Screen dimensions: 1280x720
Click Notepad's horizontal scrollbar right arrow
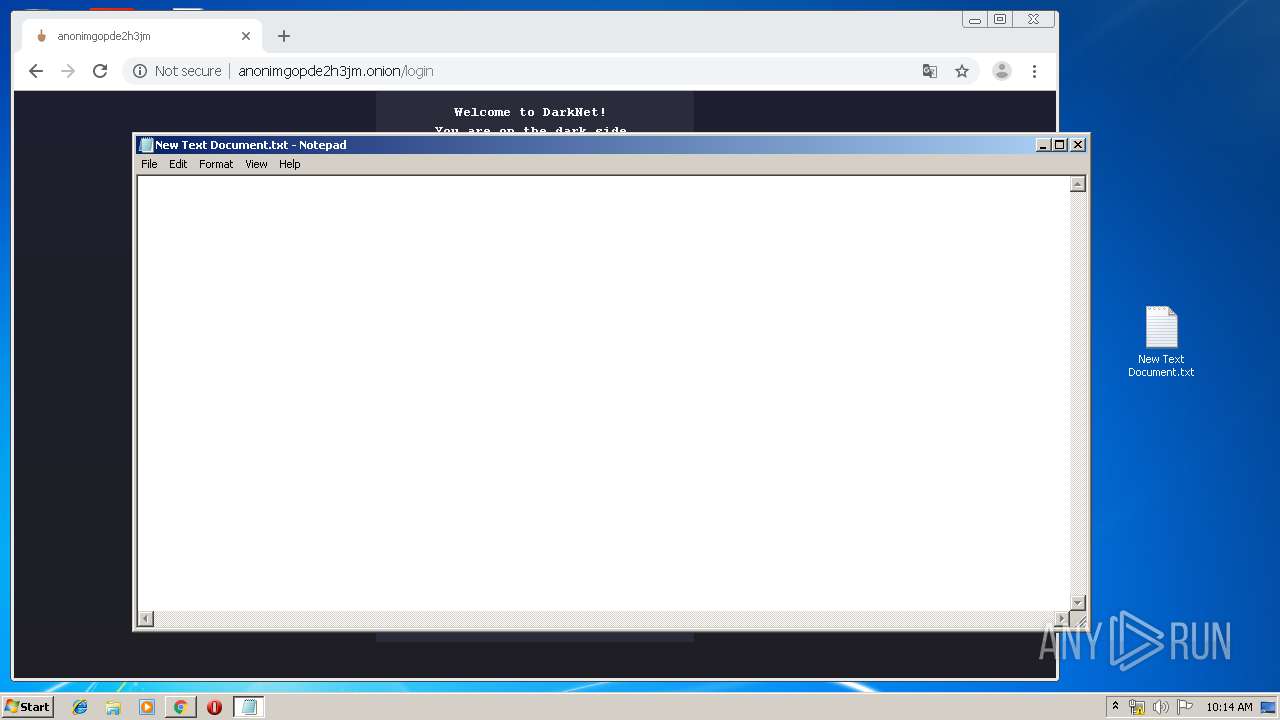[x=1061, y=619]
